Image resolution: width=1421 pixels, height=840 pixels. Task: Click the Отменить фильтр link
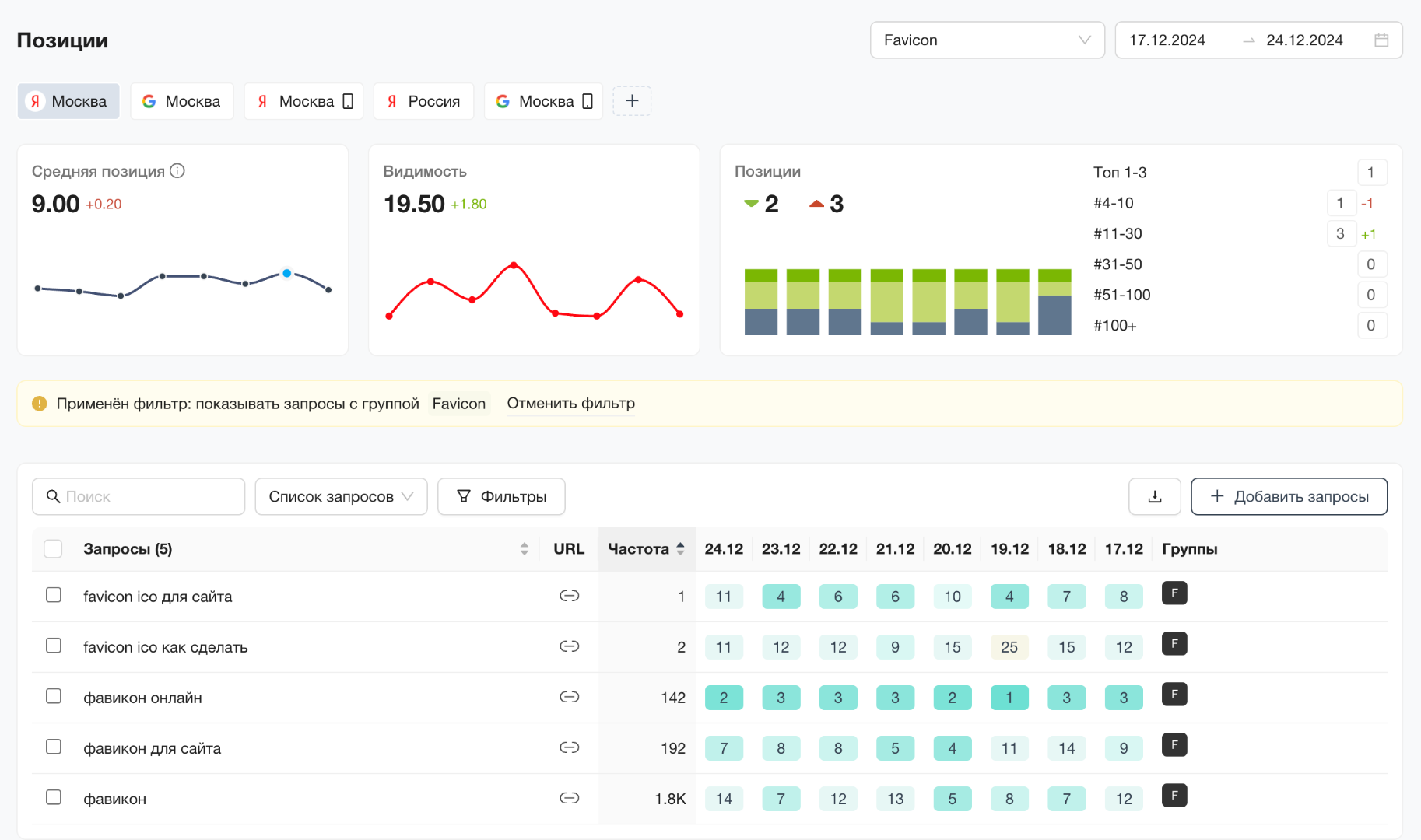[570, 404]
